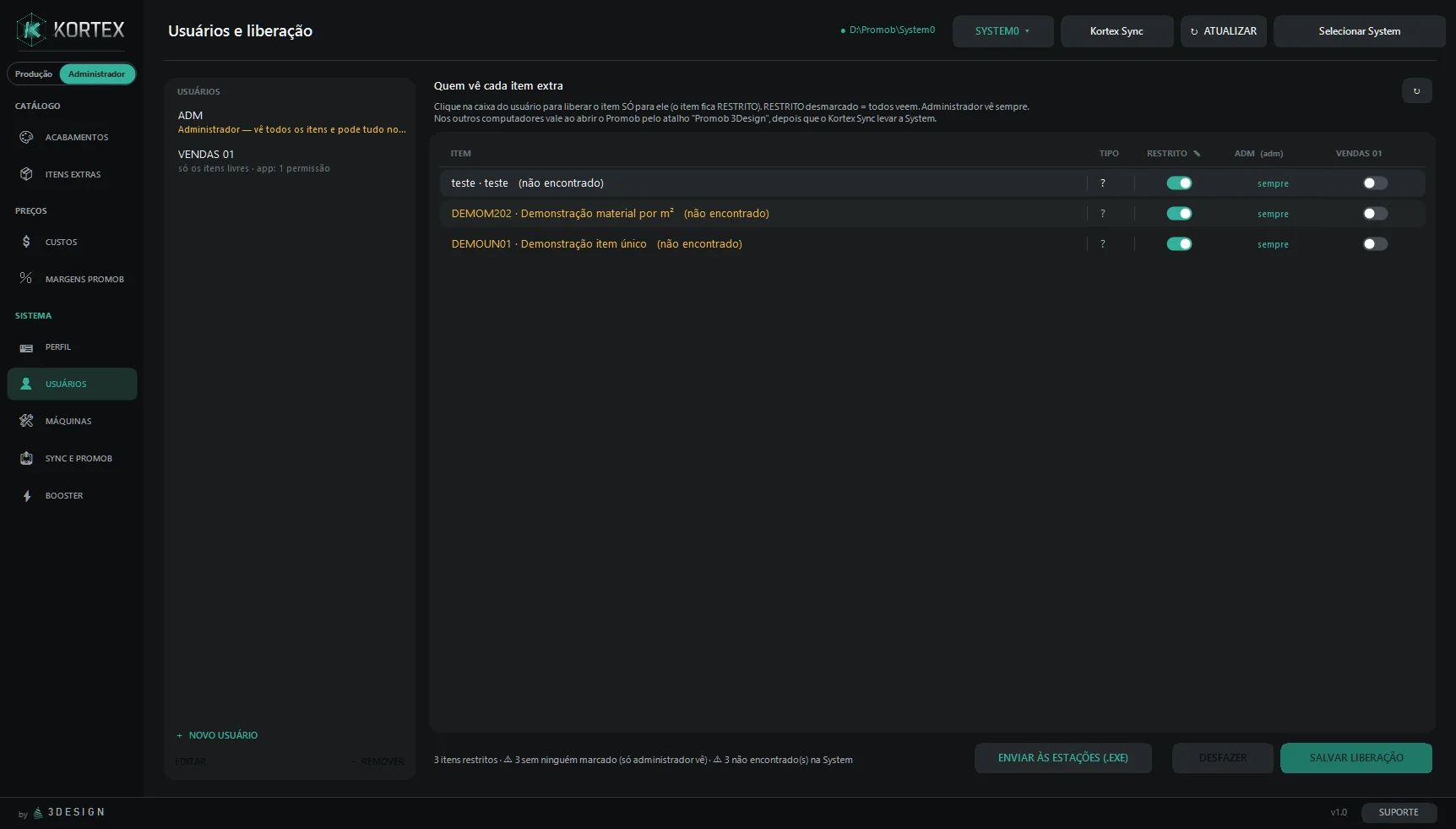Switch to Administrador mode tab
Screen dimensions: 1456x829
(x=97, y=74)
